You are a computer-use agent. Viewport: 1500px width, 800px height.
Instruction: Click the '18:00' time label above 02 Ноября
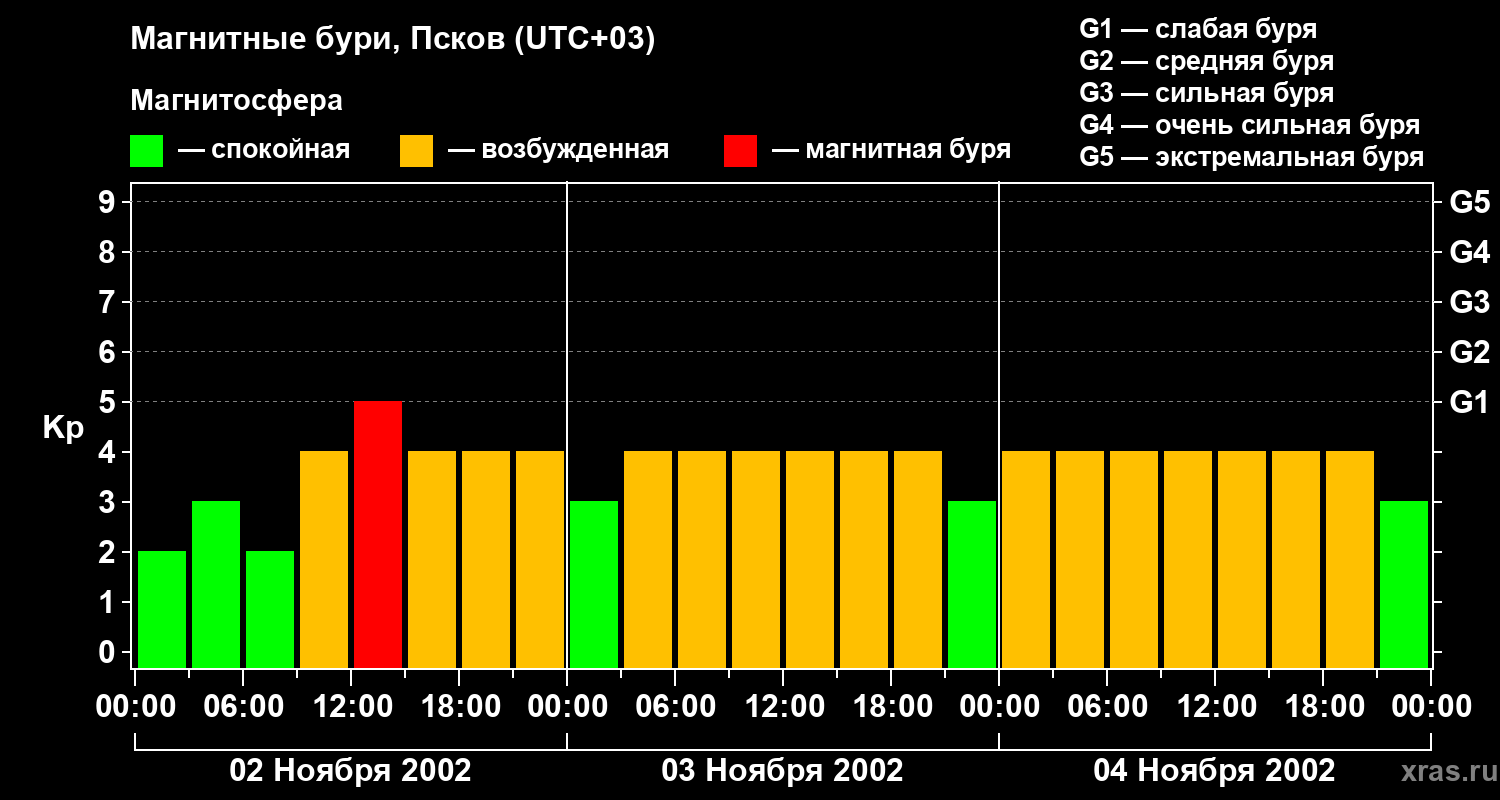pos(459,706)
